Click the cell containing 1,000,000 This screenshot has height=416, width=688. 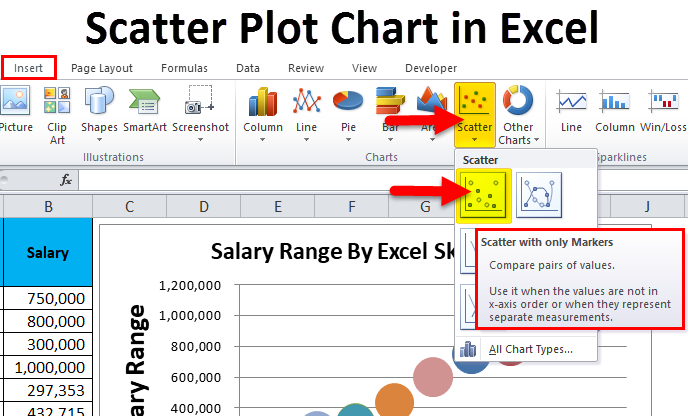point(48,367)
